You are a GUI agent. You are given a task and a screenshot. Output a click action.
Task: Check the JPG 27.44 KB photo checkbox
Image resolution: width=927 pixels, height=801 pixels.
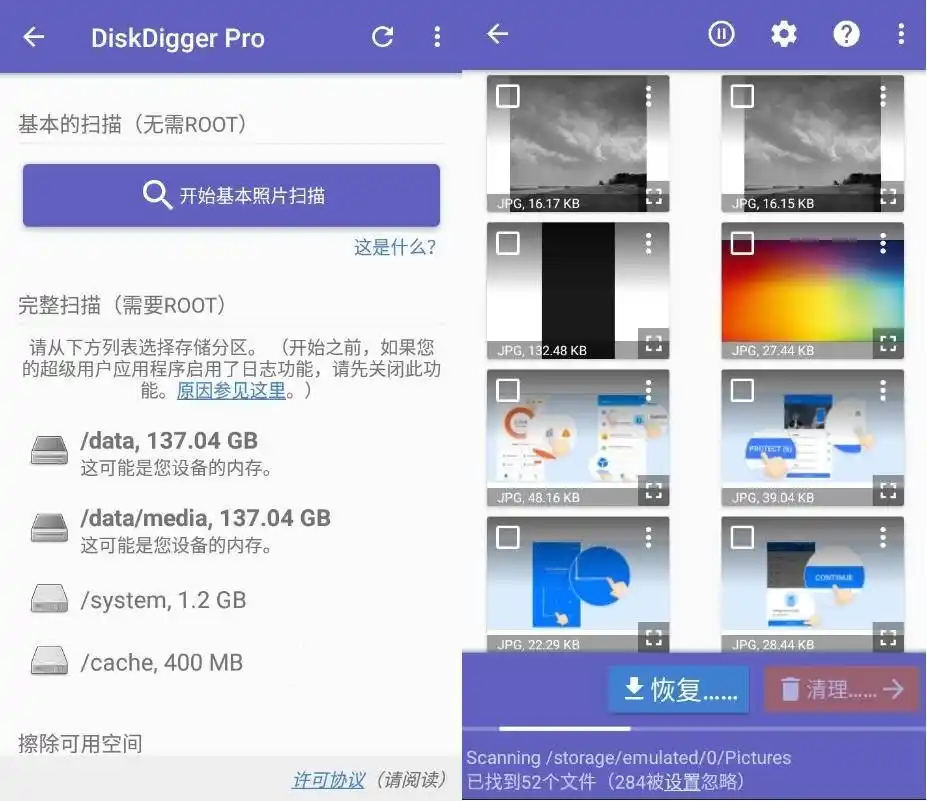(x=742, y=243)
